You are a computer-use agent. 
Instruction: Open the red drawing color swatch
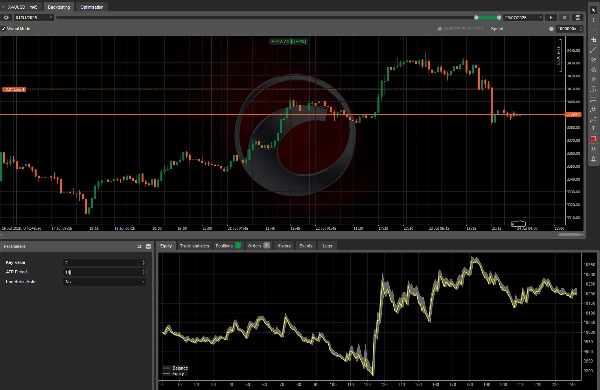tap(593, 139)
